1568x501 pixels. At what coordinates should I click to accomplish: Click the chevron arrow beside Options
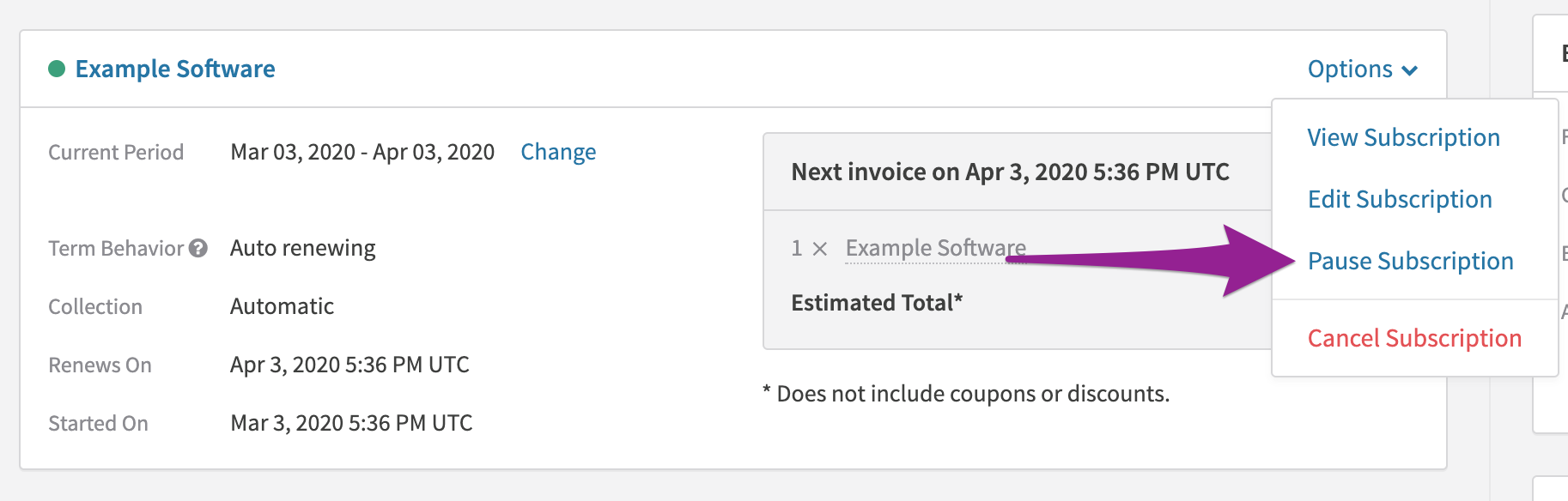1409,70
